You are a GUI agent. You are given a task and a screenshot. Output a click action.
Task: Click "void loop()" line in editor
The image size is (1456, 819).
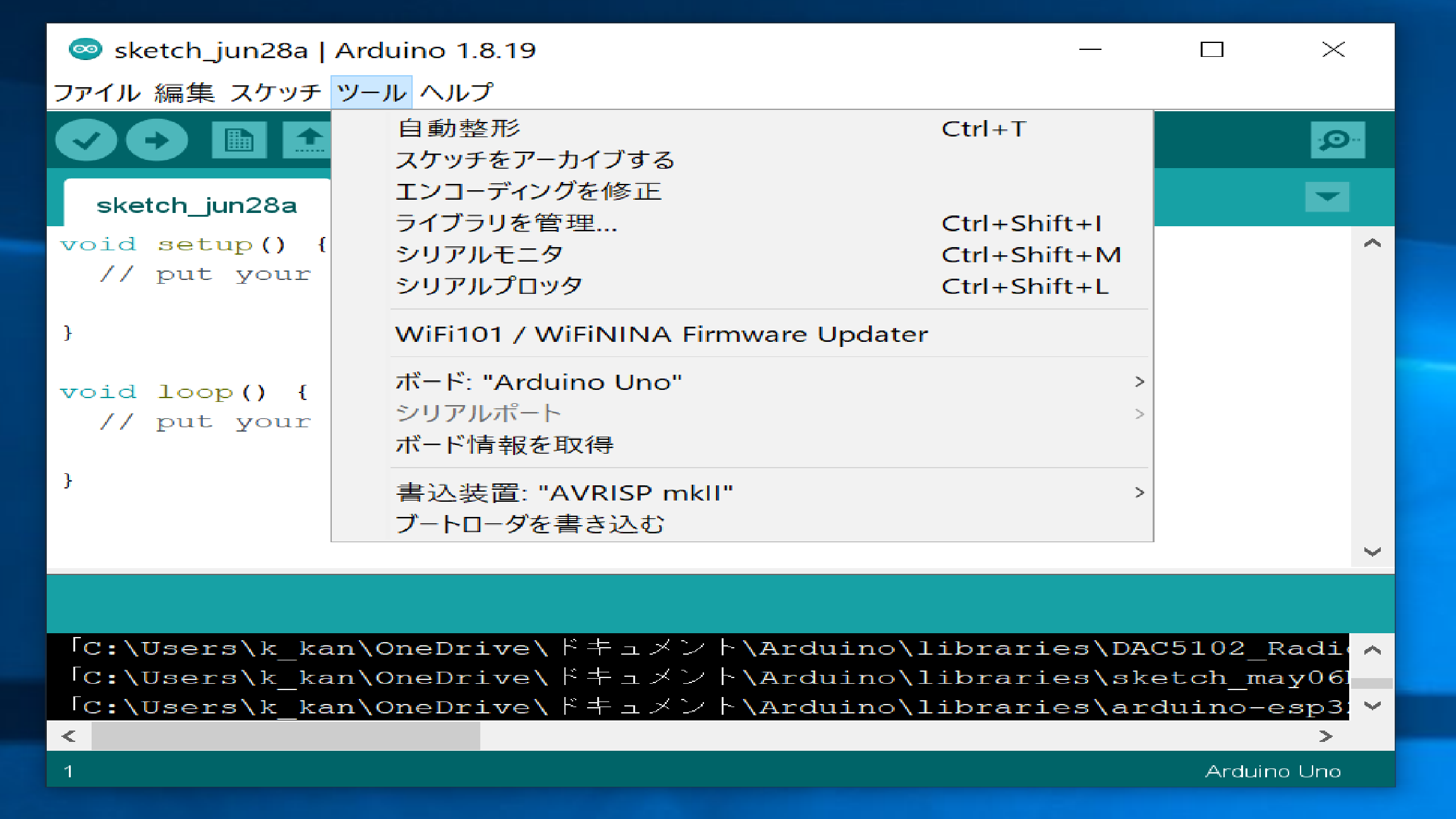coord(184,392)
